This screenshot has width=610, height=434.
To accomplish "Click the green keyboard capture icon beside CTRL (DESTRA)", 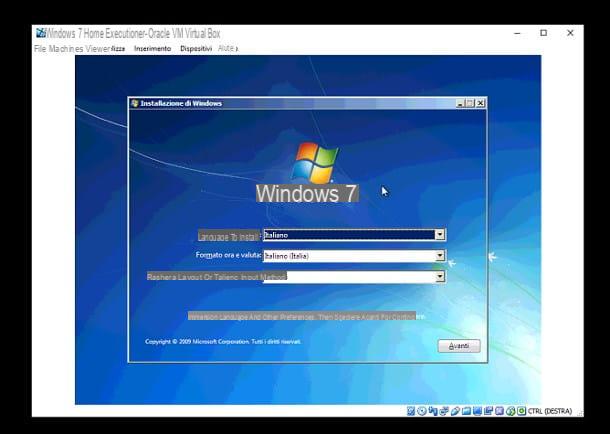I will (522, 411).
